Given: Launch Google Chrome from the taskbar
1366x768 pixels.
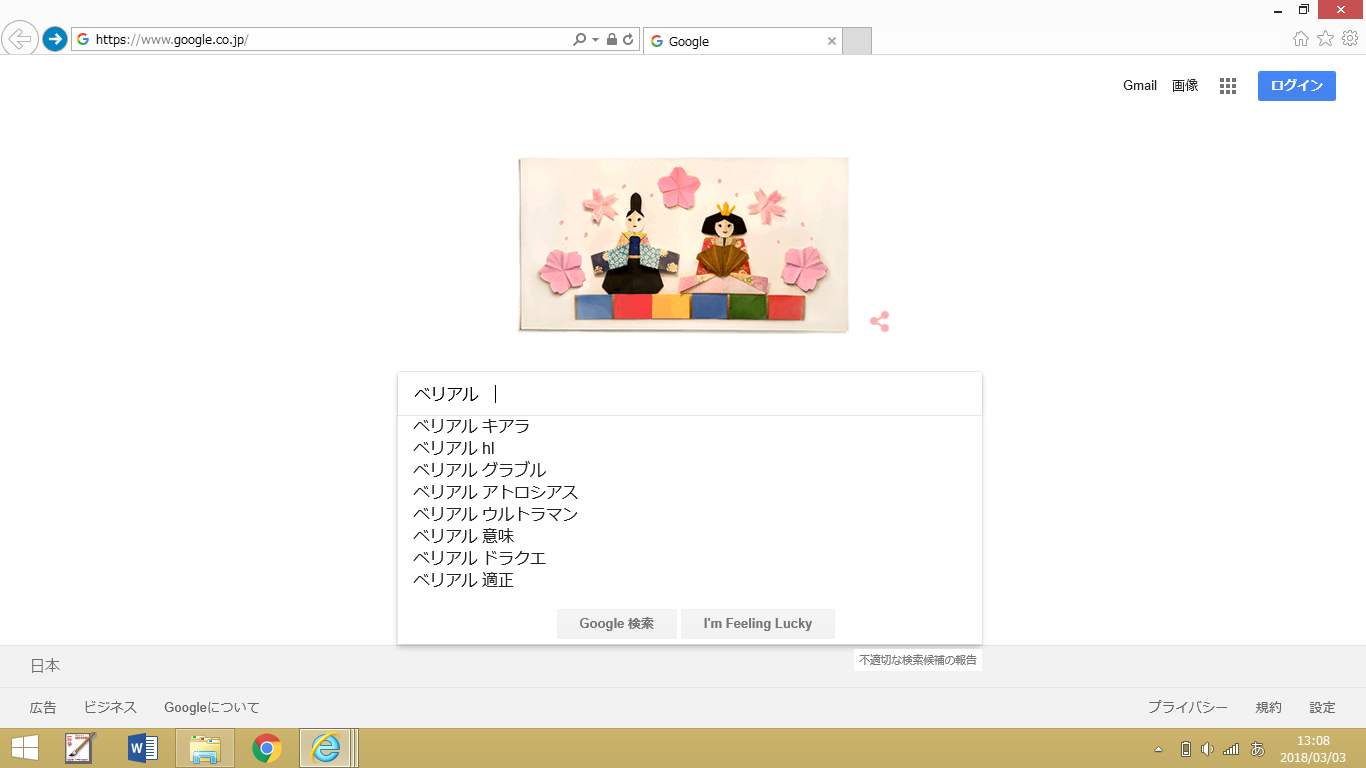Looking at the screenshot, I should coord(267,748).
